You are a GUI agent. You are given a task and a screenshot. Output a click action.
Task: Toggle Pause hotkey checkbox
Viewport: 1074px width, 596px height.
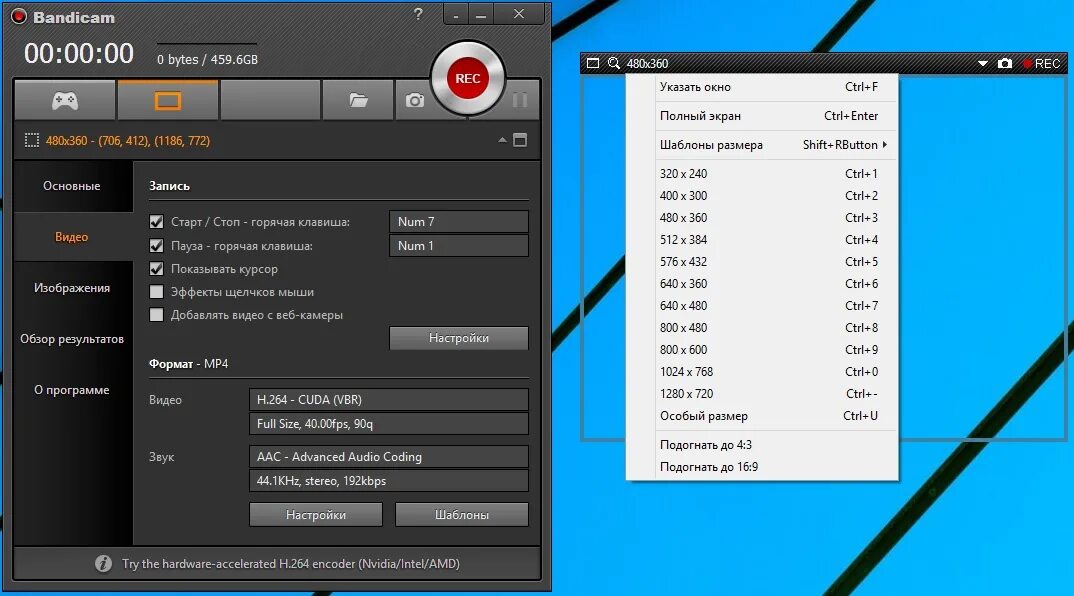pos(156,245)
